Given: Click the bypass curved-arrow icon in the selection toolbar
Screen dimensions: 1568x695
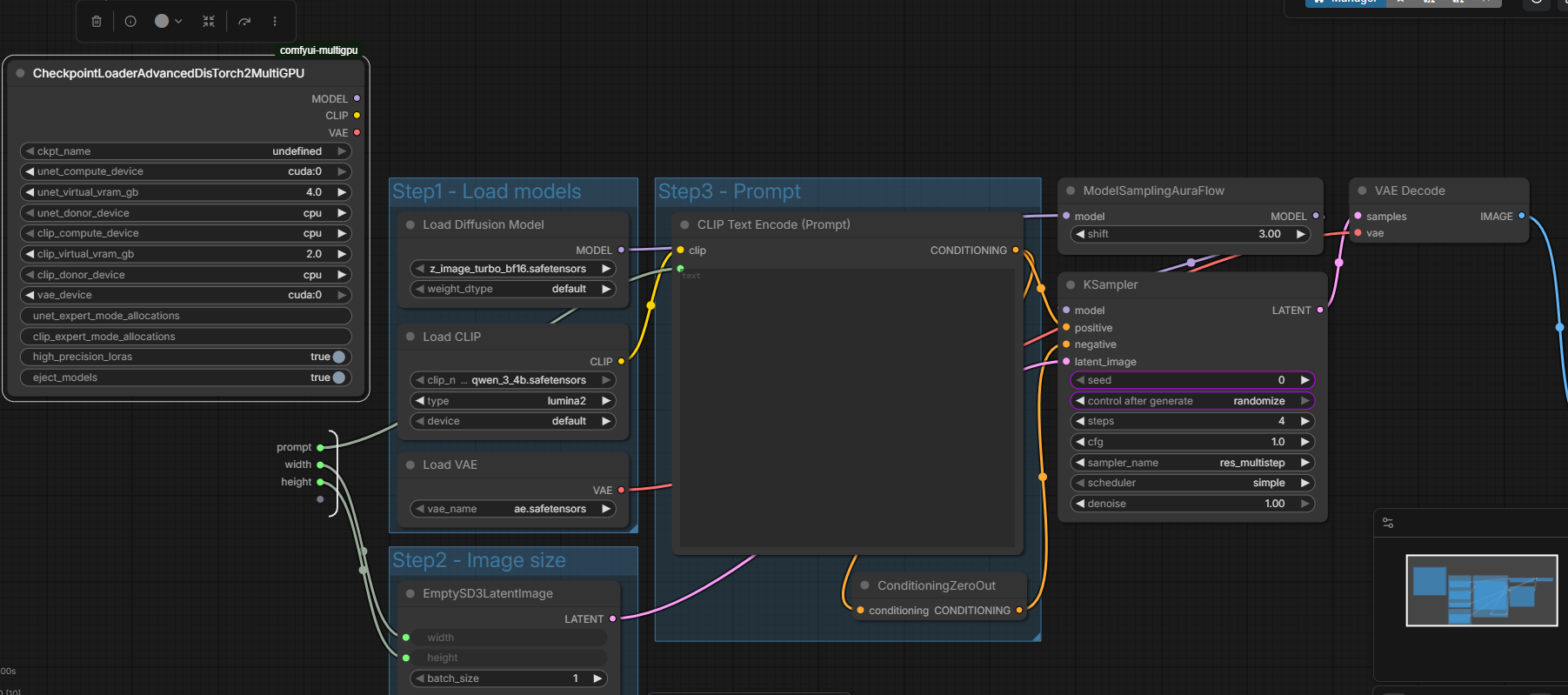Looking at the screenshot, I should point(244,21).
